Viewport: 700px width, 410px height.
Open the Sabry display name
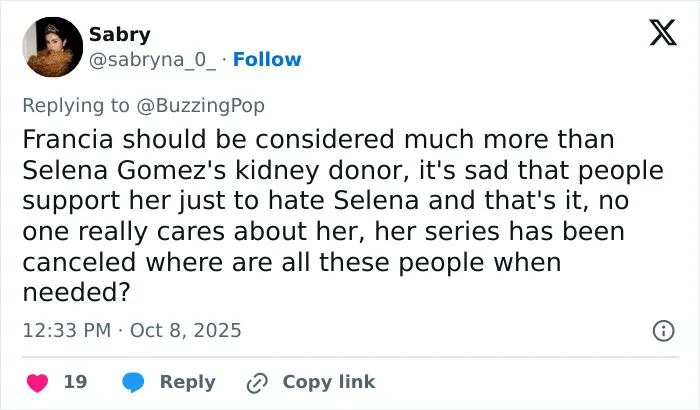(120, 34)
